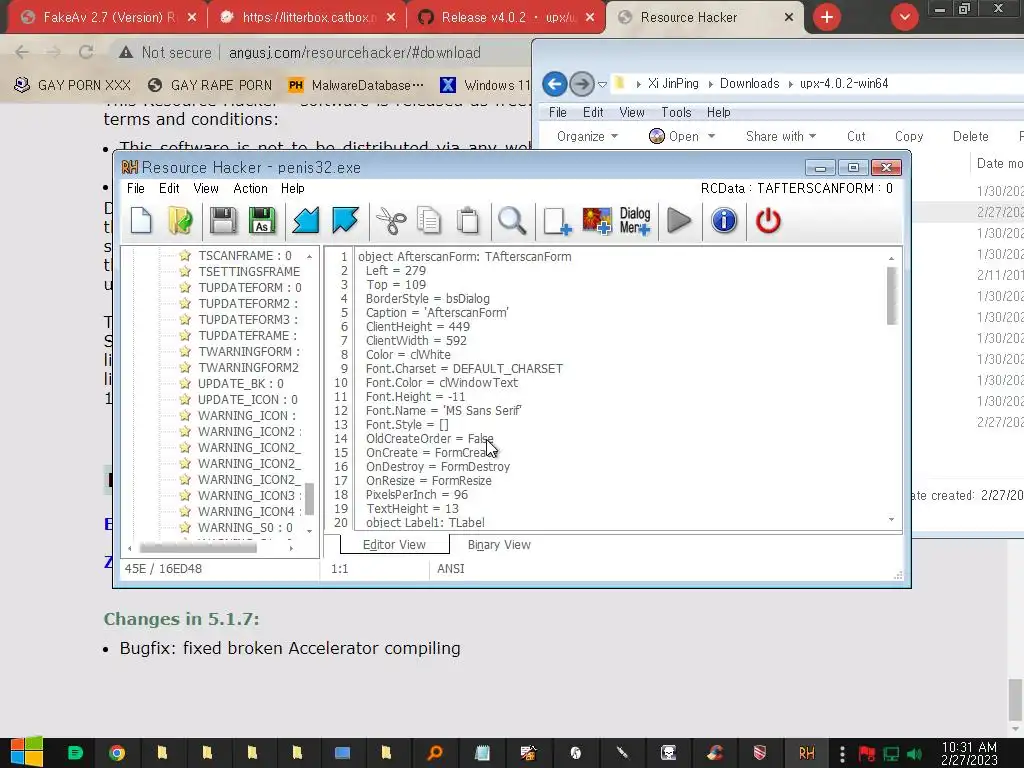Switch to the FakeAv 2.7 browser tab

point(108,18)
